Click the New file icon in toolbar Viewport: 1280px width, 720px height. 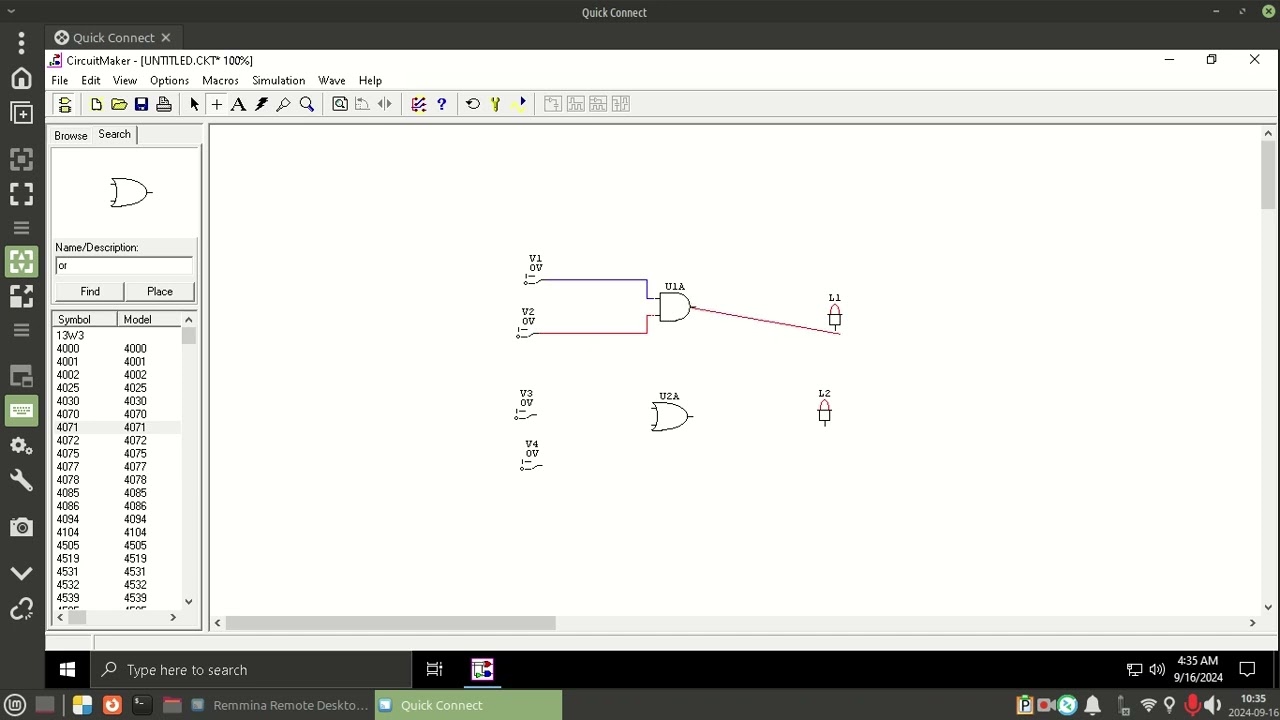[96, 104]
